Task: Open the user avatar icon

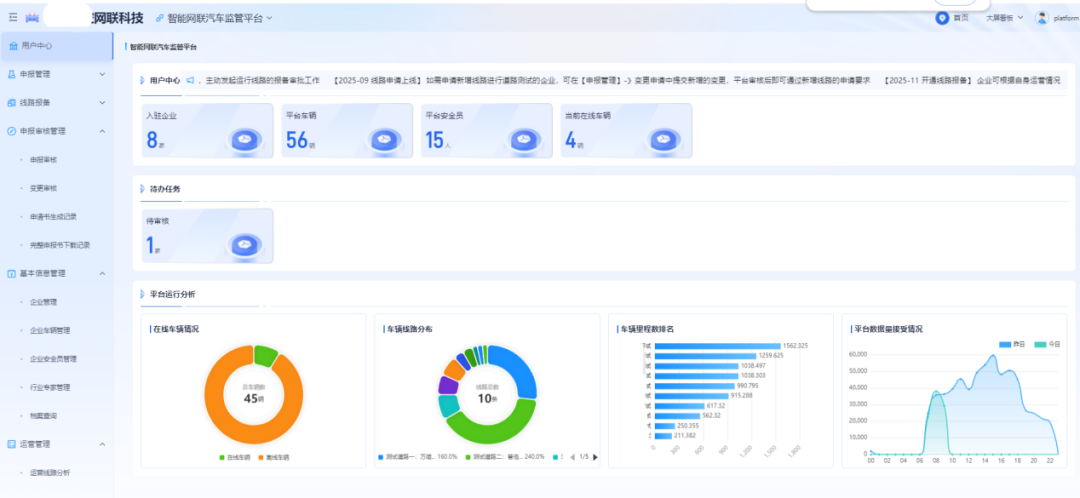Action: pos(1042,18)
